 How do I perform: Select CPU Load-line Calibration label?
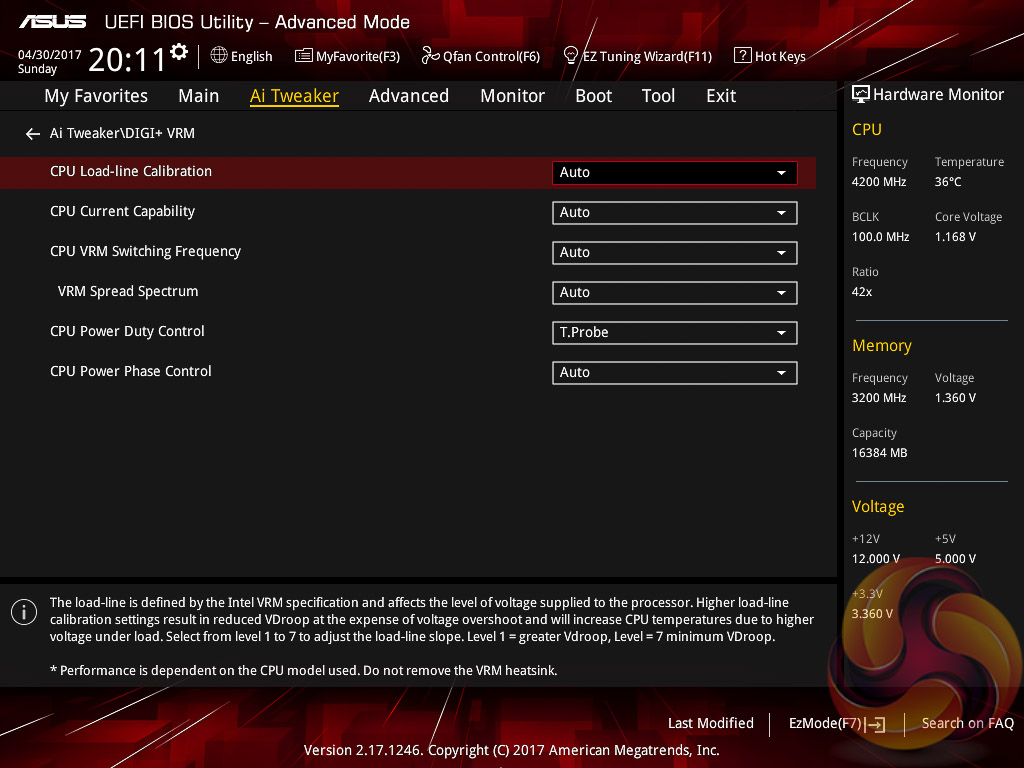(x=131, y=171)
